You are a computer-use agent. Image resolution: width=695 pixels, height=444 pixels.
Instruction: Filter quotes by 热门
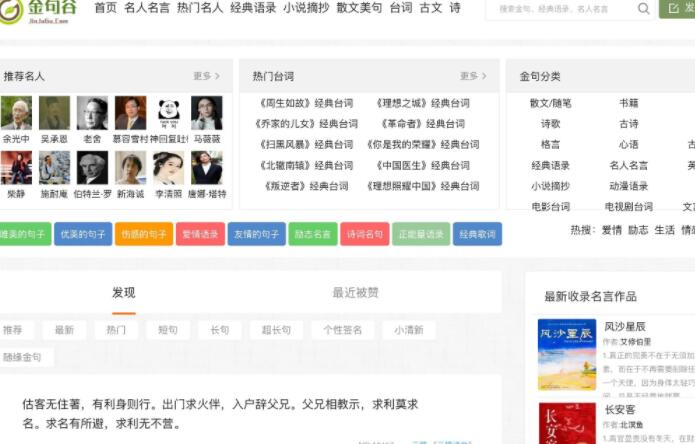[116, 330]
